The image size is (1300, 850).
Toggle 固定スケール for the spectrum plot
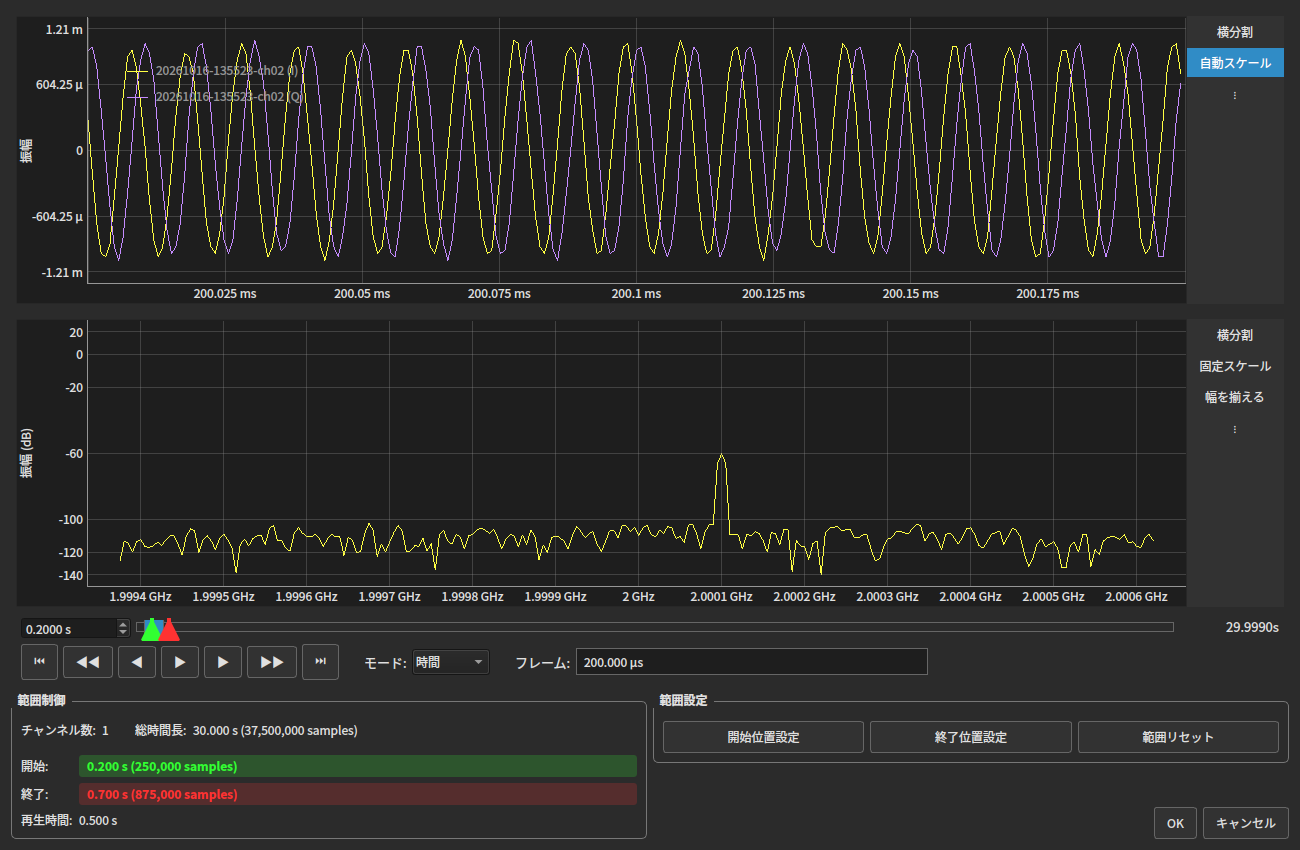point(1235,366)
